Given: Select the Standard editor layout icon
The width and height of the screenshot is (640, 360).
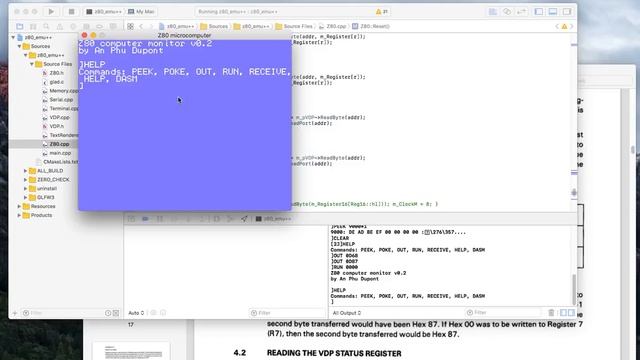Looking at the screenshot, I should [493, 11].
